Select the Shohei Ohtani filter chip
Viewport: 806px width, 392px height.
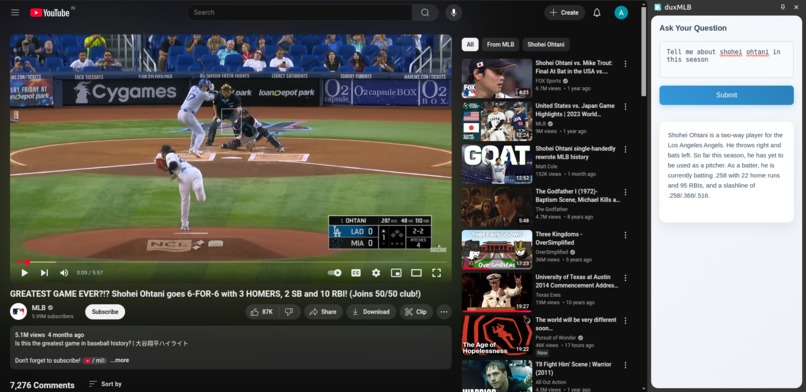(x=546, y=45)
